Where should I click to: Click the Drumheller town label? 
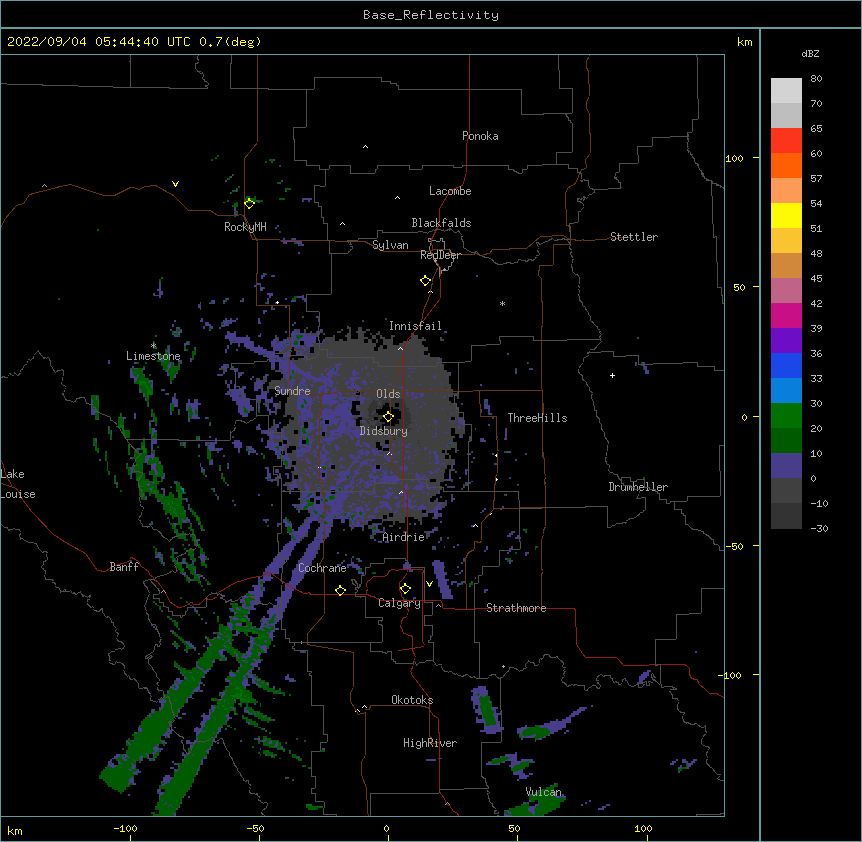638,487
